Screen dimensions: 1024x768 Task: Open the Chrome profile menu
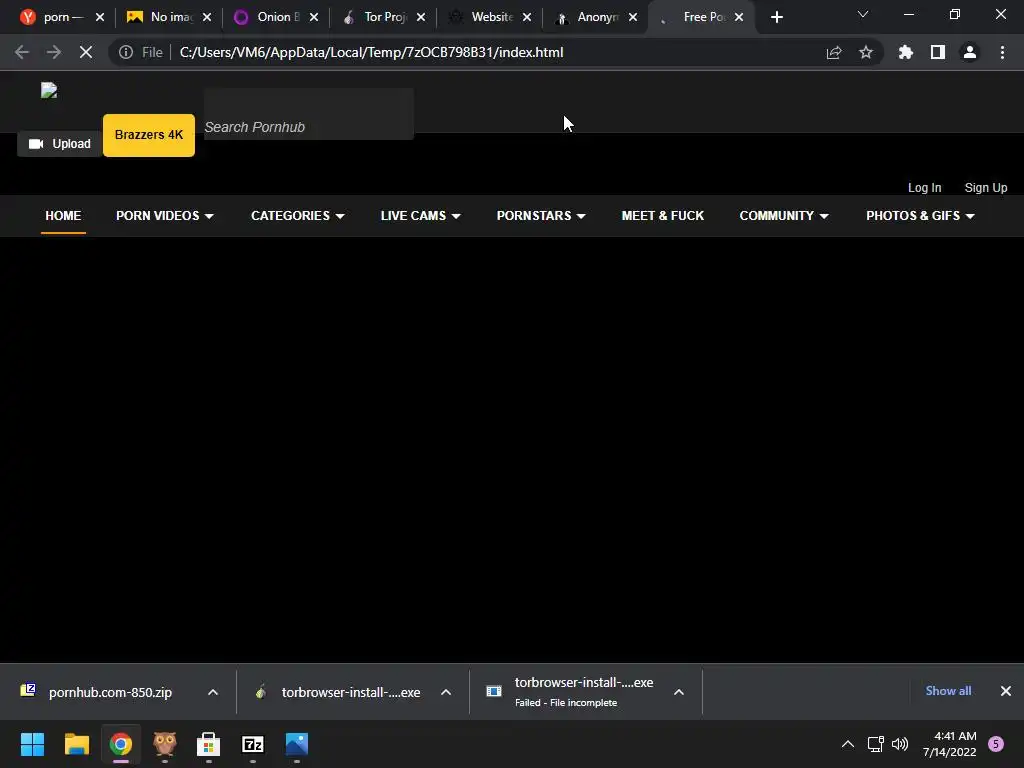[x=970, y=52]
